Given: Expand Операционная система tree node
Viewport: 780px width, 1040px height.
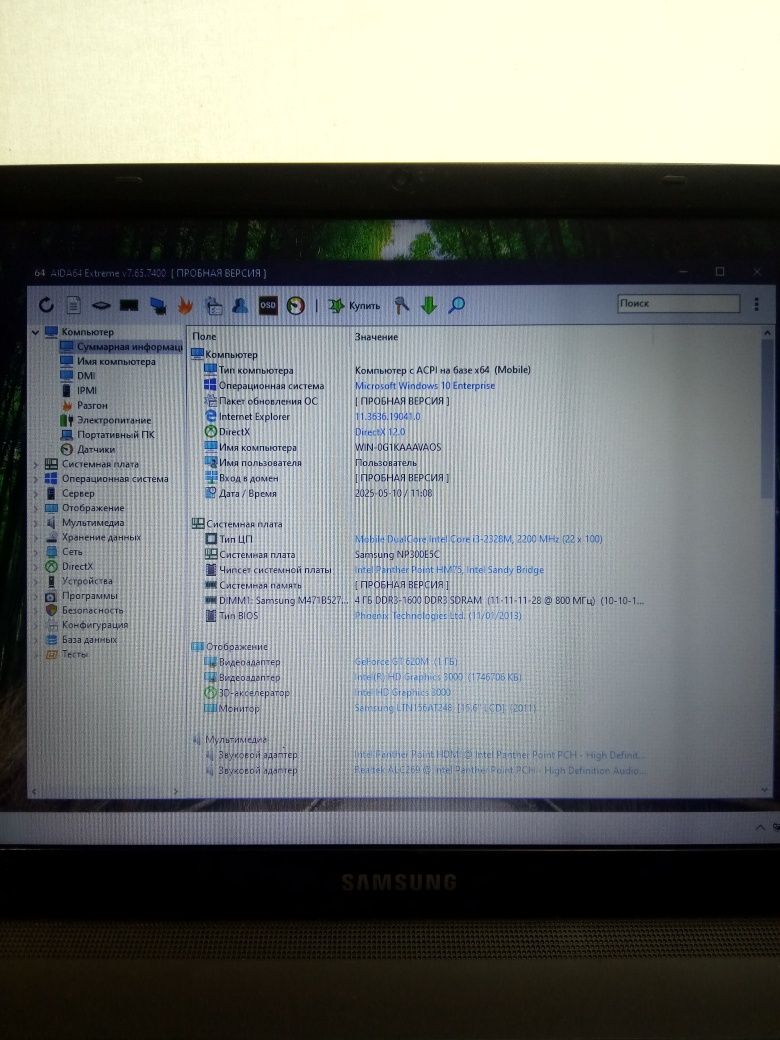Looking at the screenshot, I should pos(36,479).
